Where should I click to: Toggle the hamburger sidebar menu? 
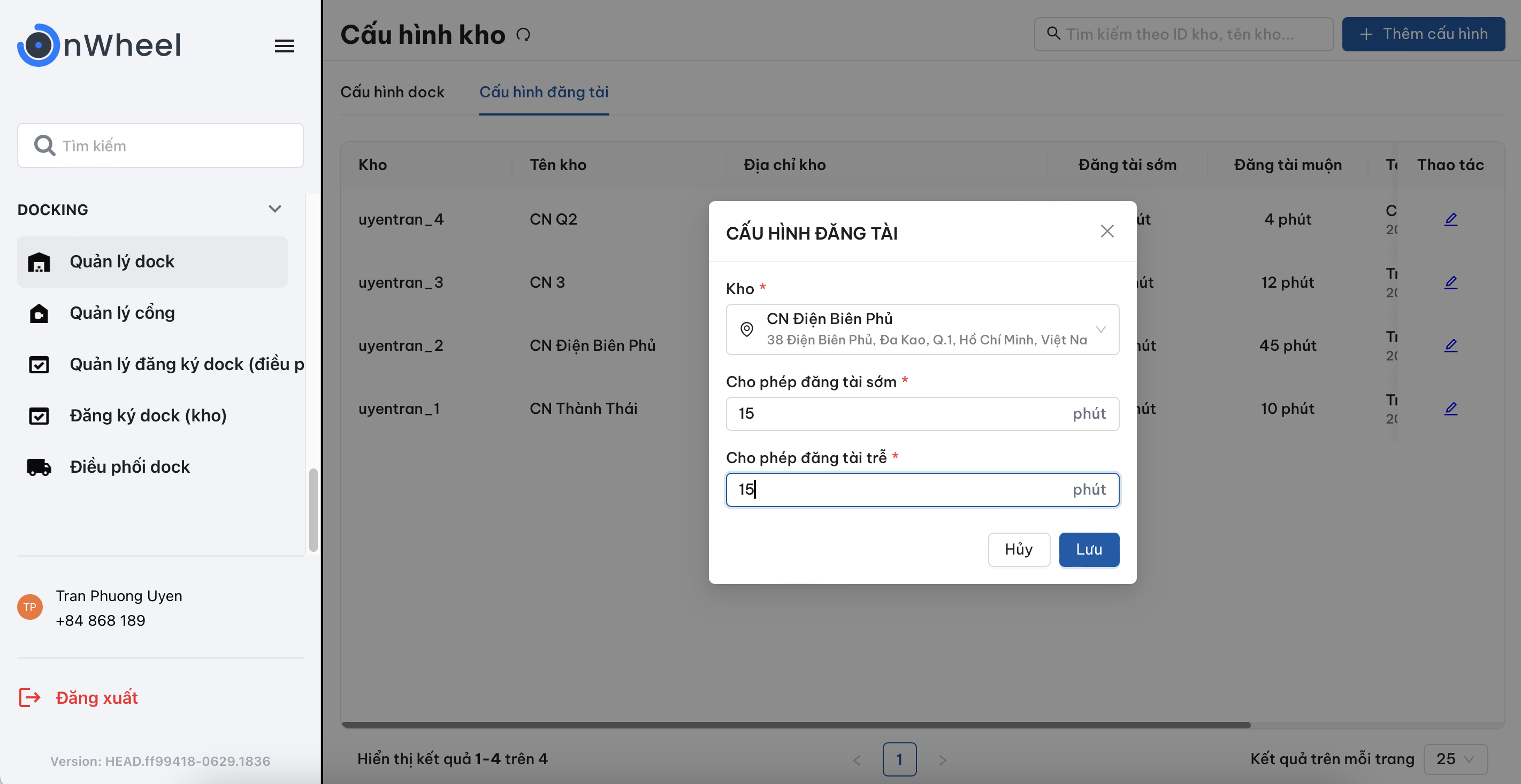coord(285,46)
